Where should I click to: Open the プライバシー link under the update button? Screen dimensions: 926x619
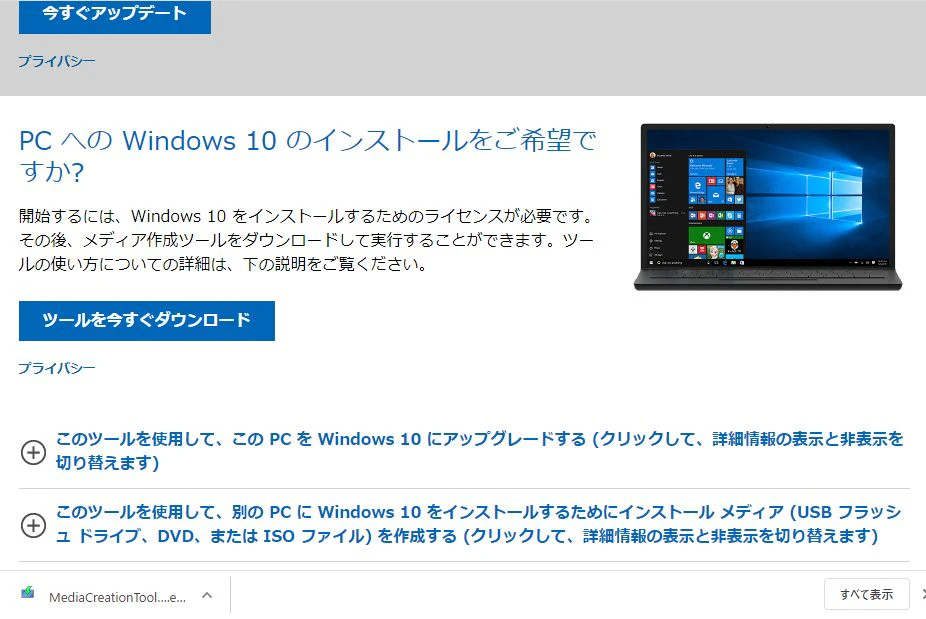pos(57,61)
